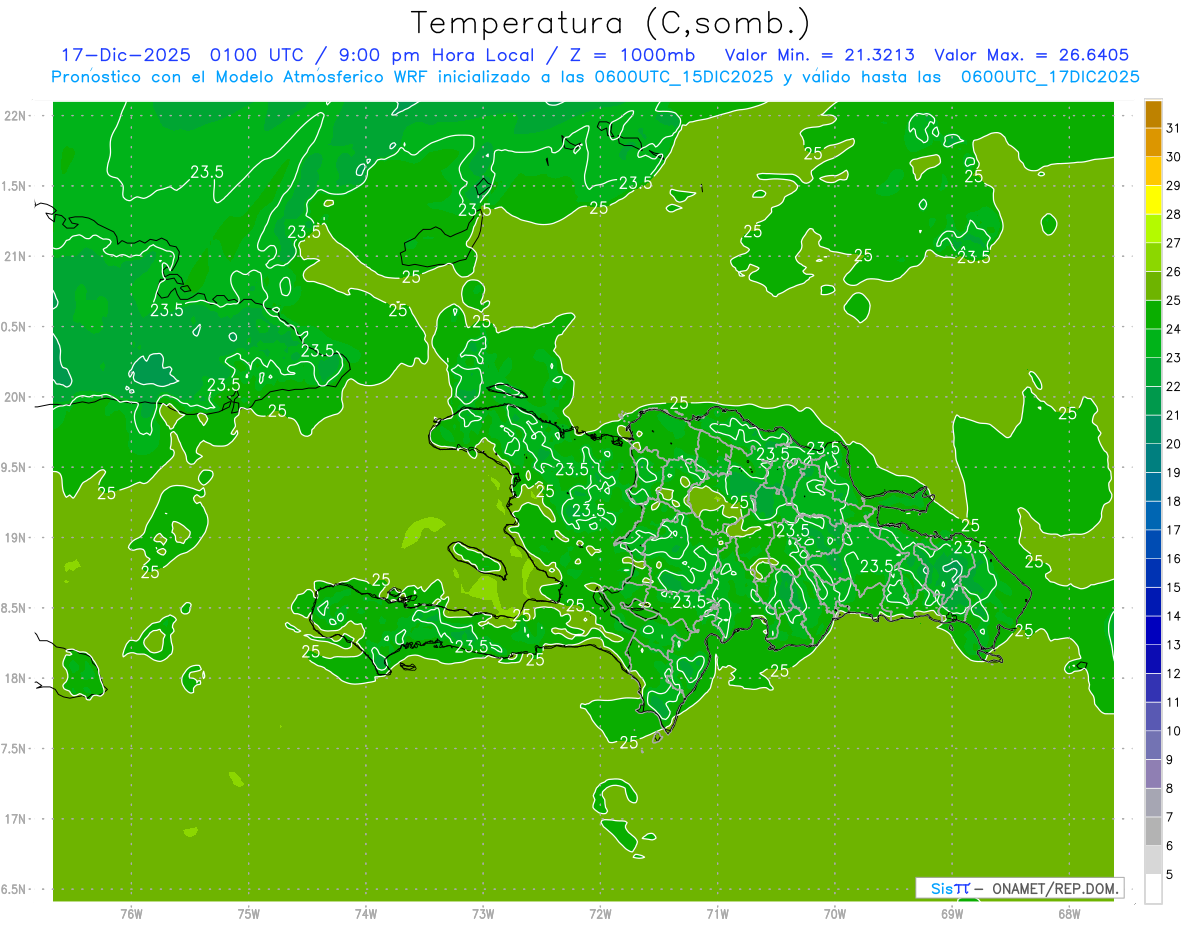Select the date text '17-Dic-2025'
The image size is (1200, 927).
[126, 55]
